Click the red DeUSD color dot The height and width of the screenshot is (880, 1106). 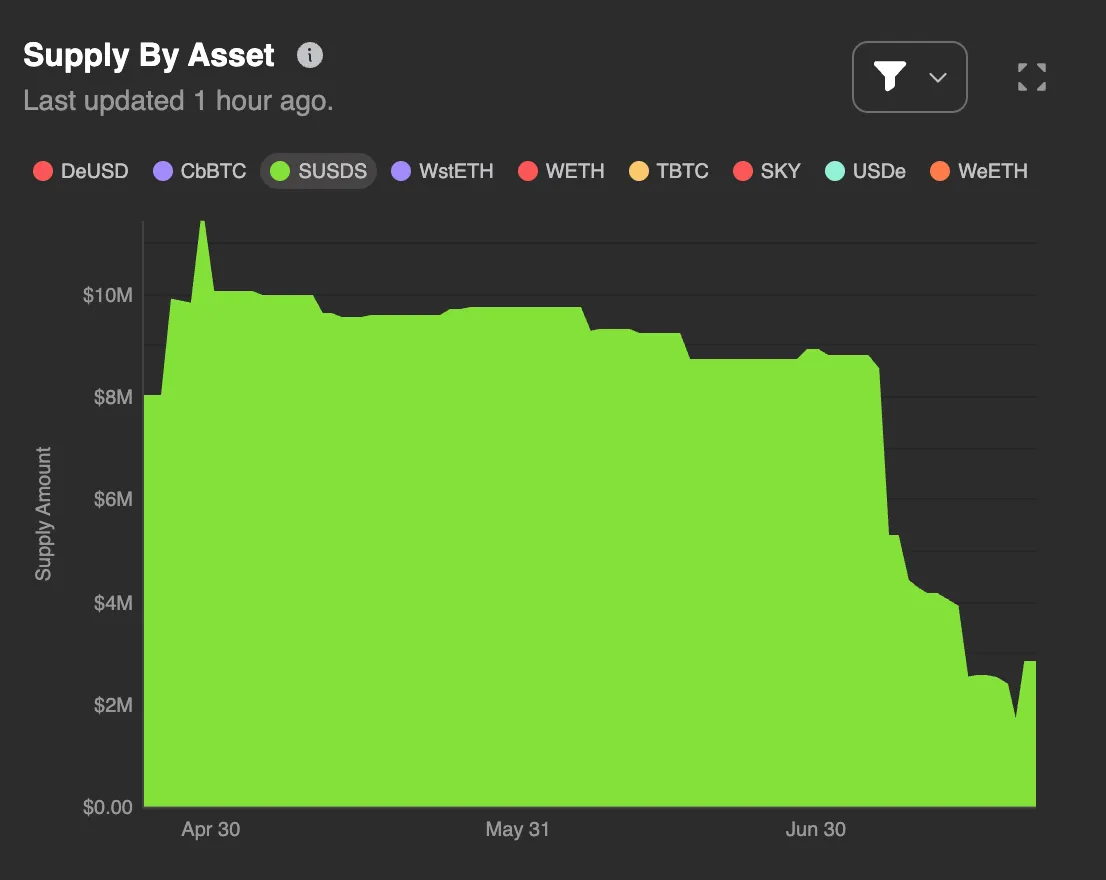[43, 171]
